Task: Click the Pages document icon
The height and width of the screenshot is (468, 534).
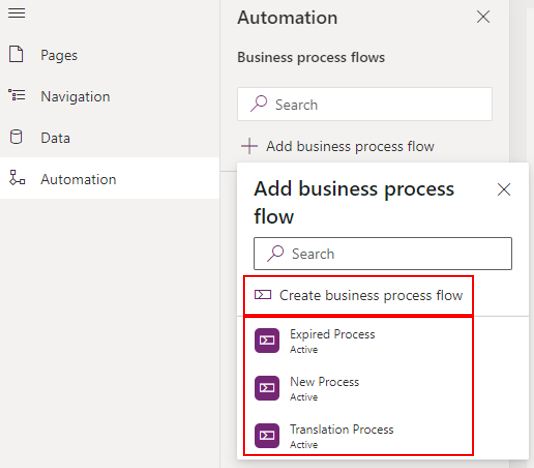Action: pyautogui.click(x=16, y=54)
